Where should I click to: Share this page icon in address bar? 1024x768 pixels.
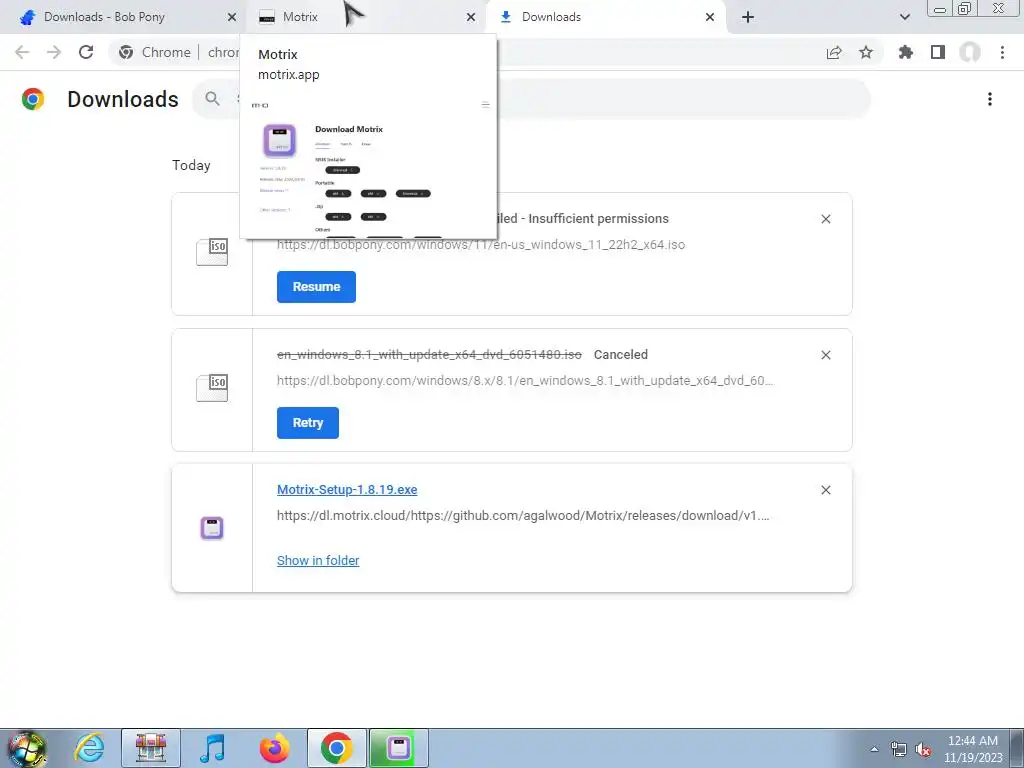(x=834, y=52)
